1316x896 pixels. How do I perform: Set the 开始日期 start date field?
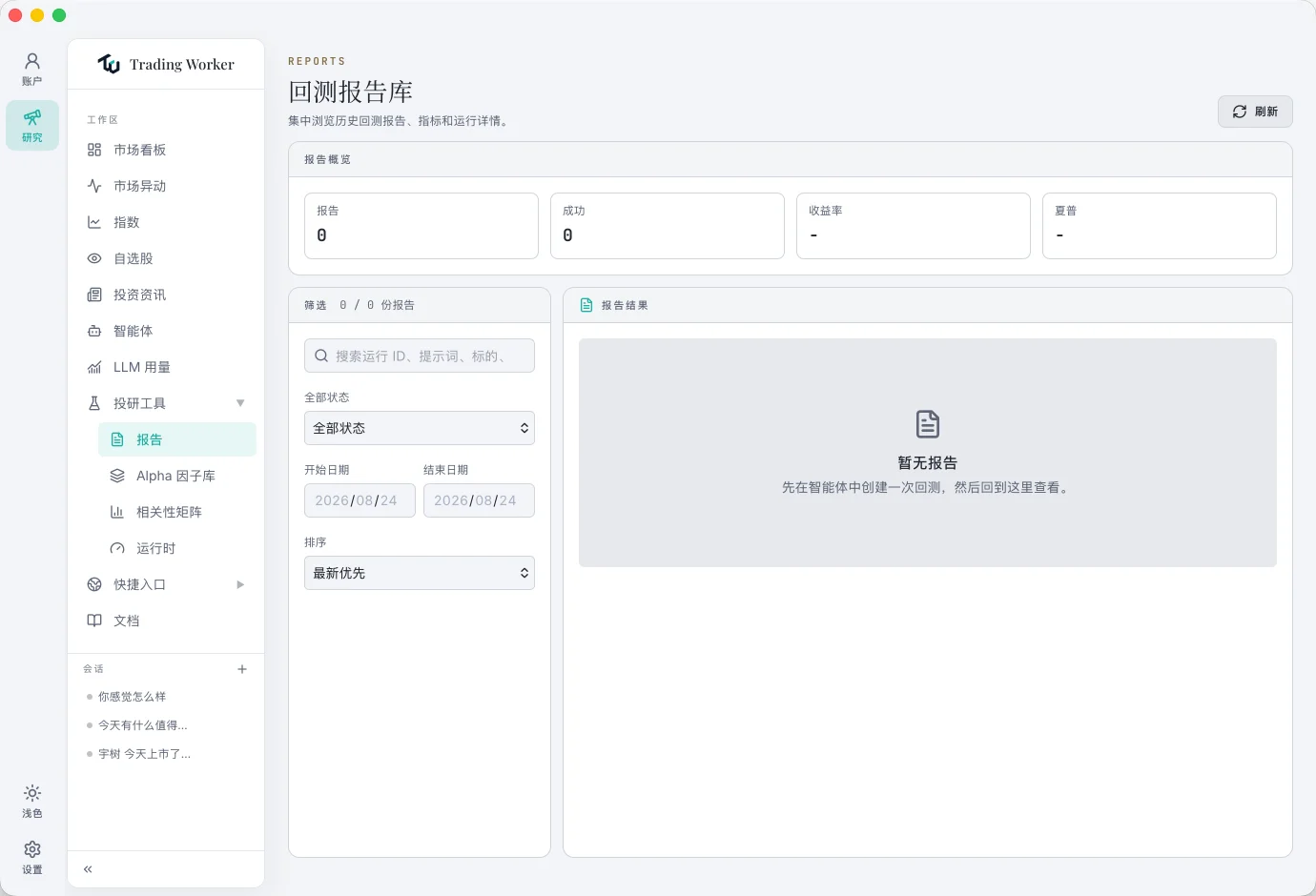360,500
